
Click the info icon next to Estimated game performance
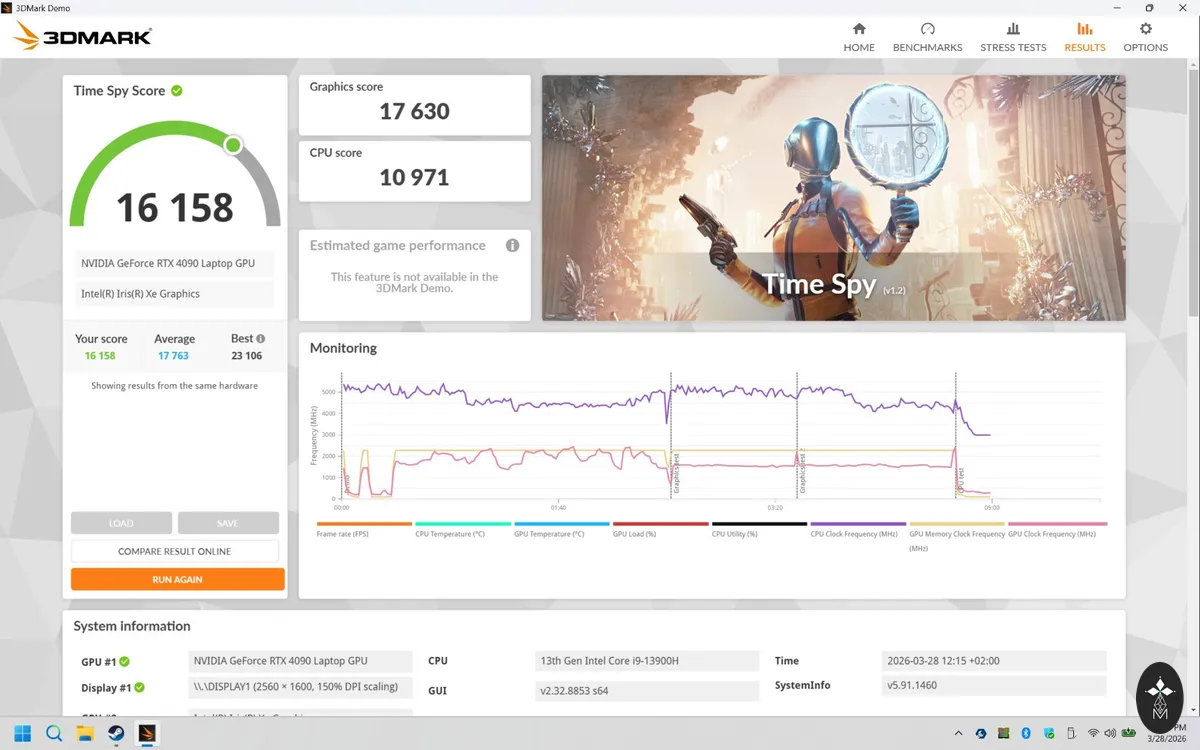coord(512,245)
